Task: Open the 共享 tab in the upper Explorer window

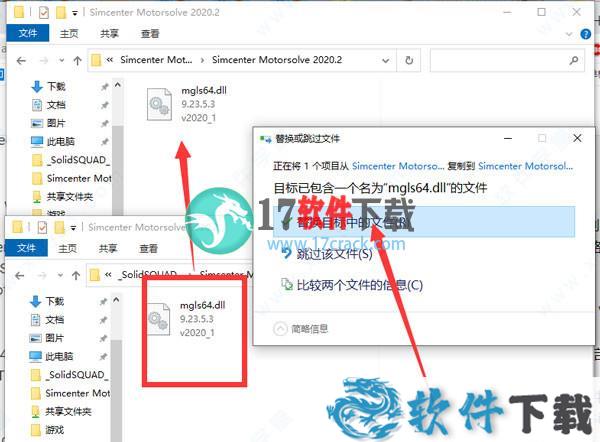Action: 109,34
